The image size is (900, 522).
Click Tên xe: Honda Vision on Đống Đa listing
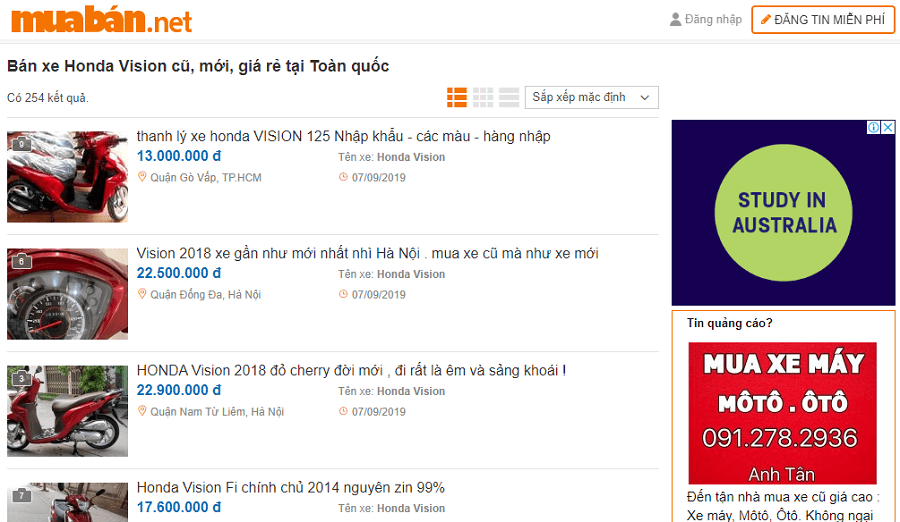[x=391, y=274]
